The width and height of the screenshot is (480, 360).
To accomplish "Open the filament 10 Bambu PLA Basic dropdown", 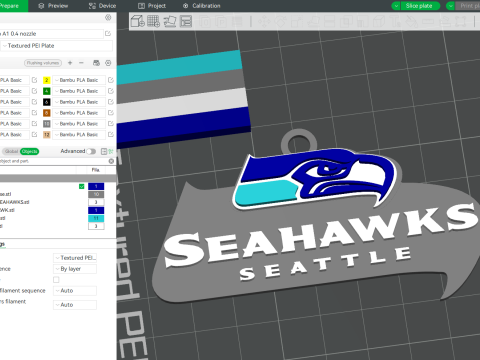I will pos(79,124).
